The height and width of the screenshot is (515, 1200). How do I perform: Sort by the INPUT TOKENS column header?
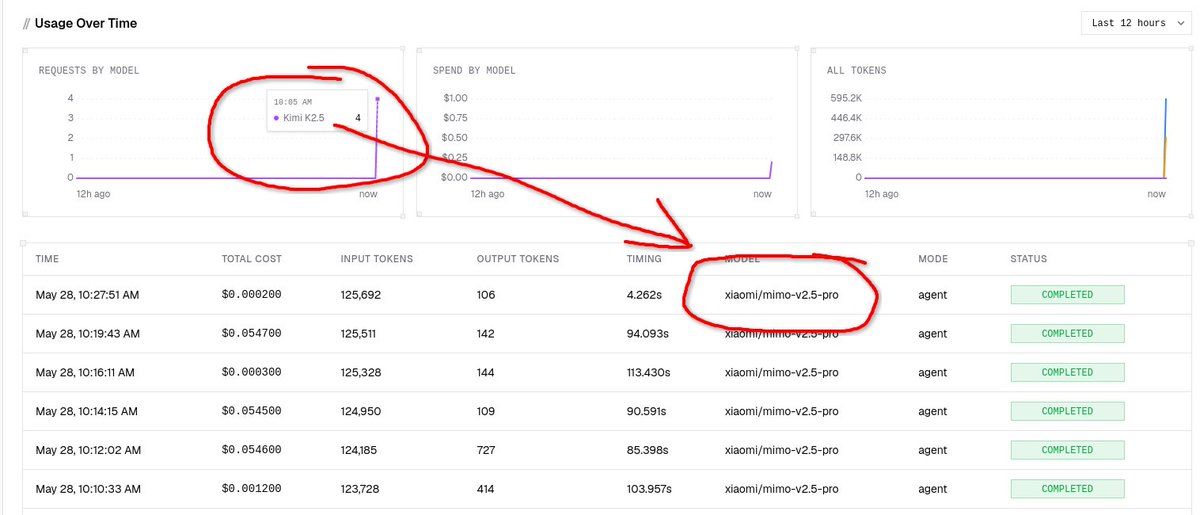[377, 259]
